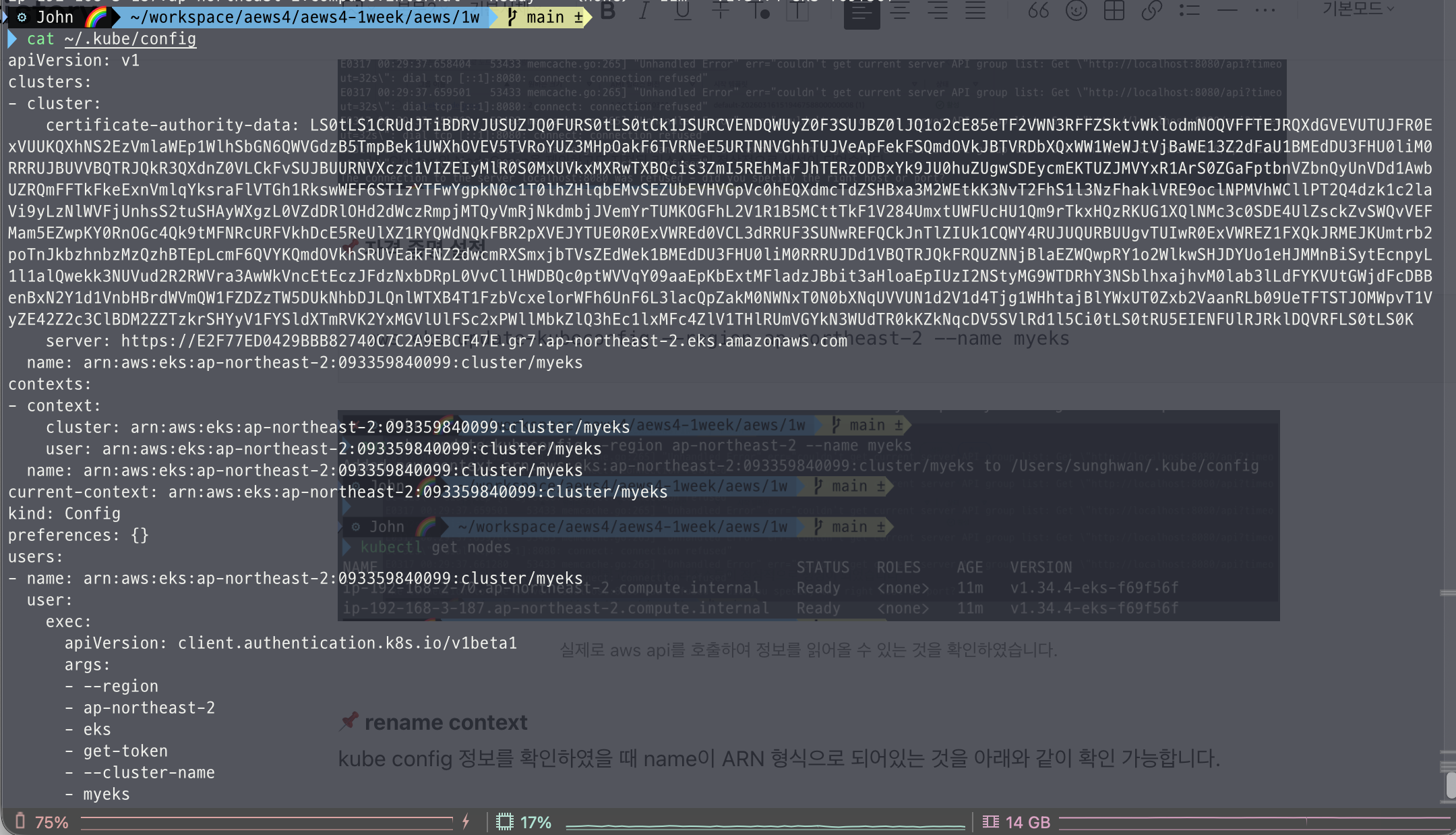Viewport: 1456px width, 835px height.
Task: Toggle italic text formatting
Action: (644, 10)
